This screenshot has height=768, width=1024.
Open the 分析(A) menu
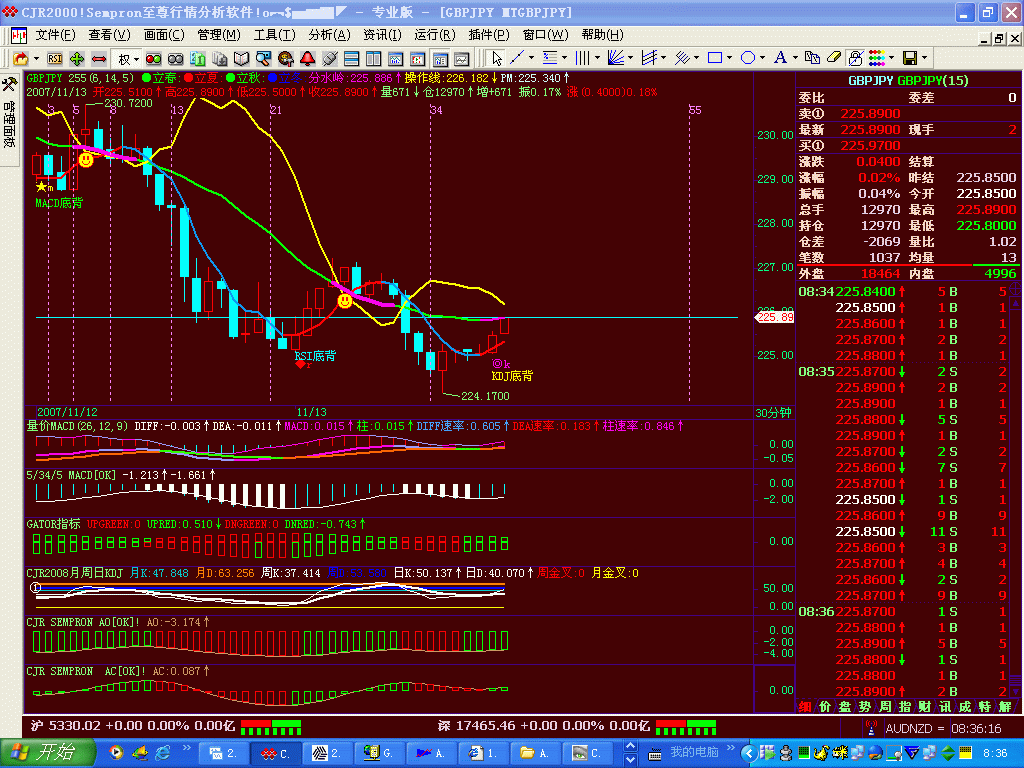point(329,35)
